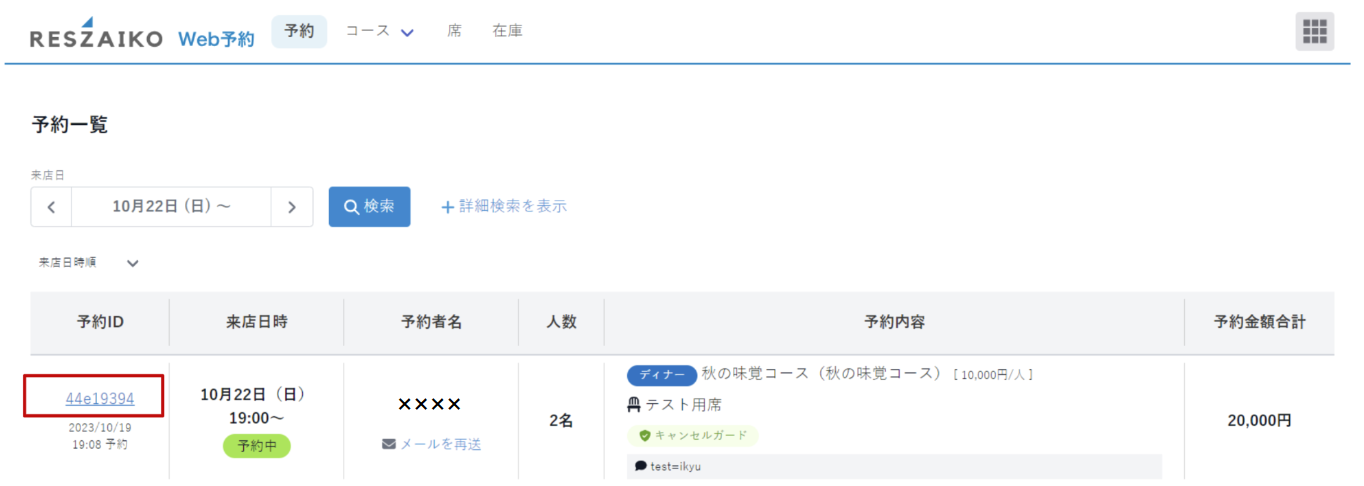This screenshot has width=1364, height=486.
Task: Click the メールを再送 link
Action: click(x=440, y=444)
